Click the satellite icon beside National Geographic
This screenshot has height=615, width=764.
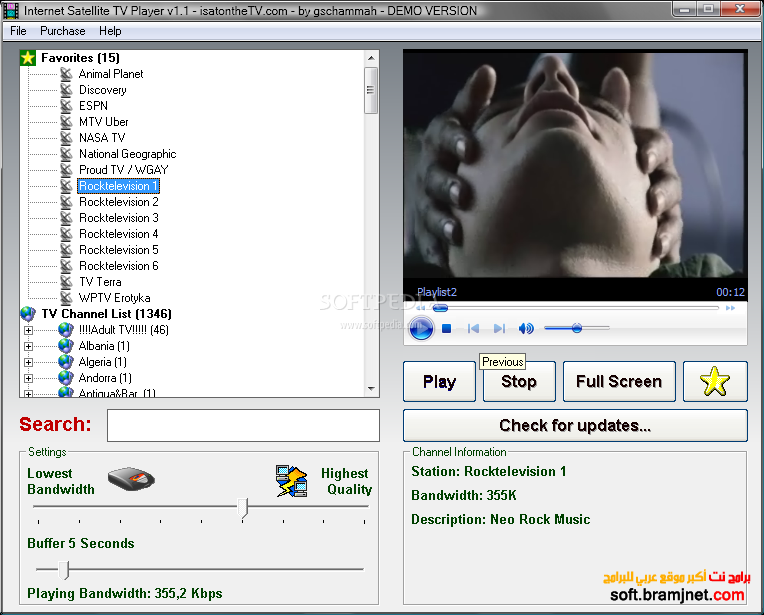pyautogui.click(x=66, y=154)
